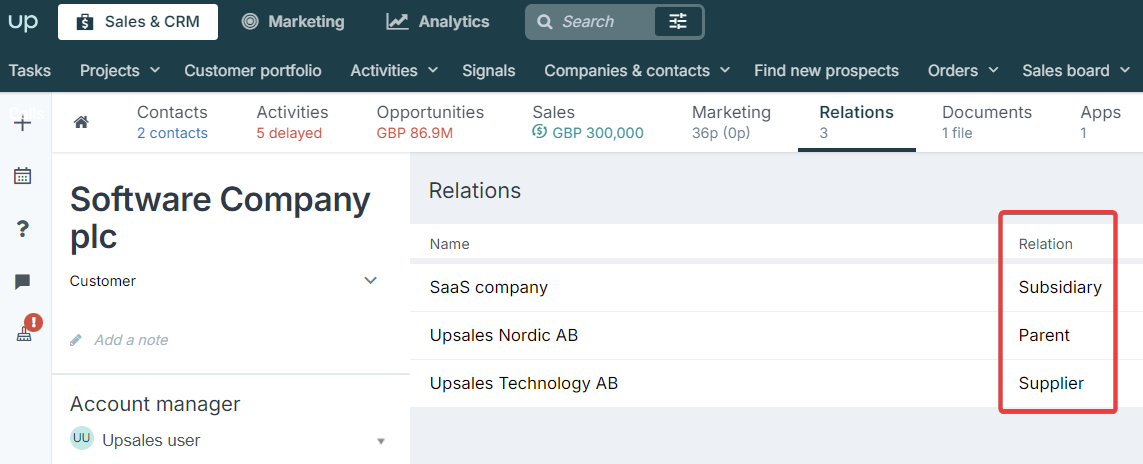Open cleanup broom notification icon
The image size is (1143, 464).
click(28, 328)
